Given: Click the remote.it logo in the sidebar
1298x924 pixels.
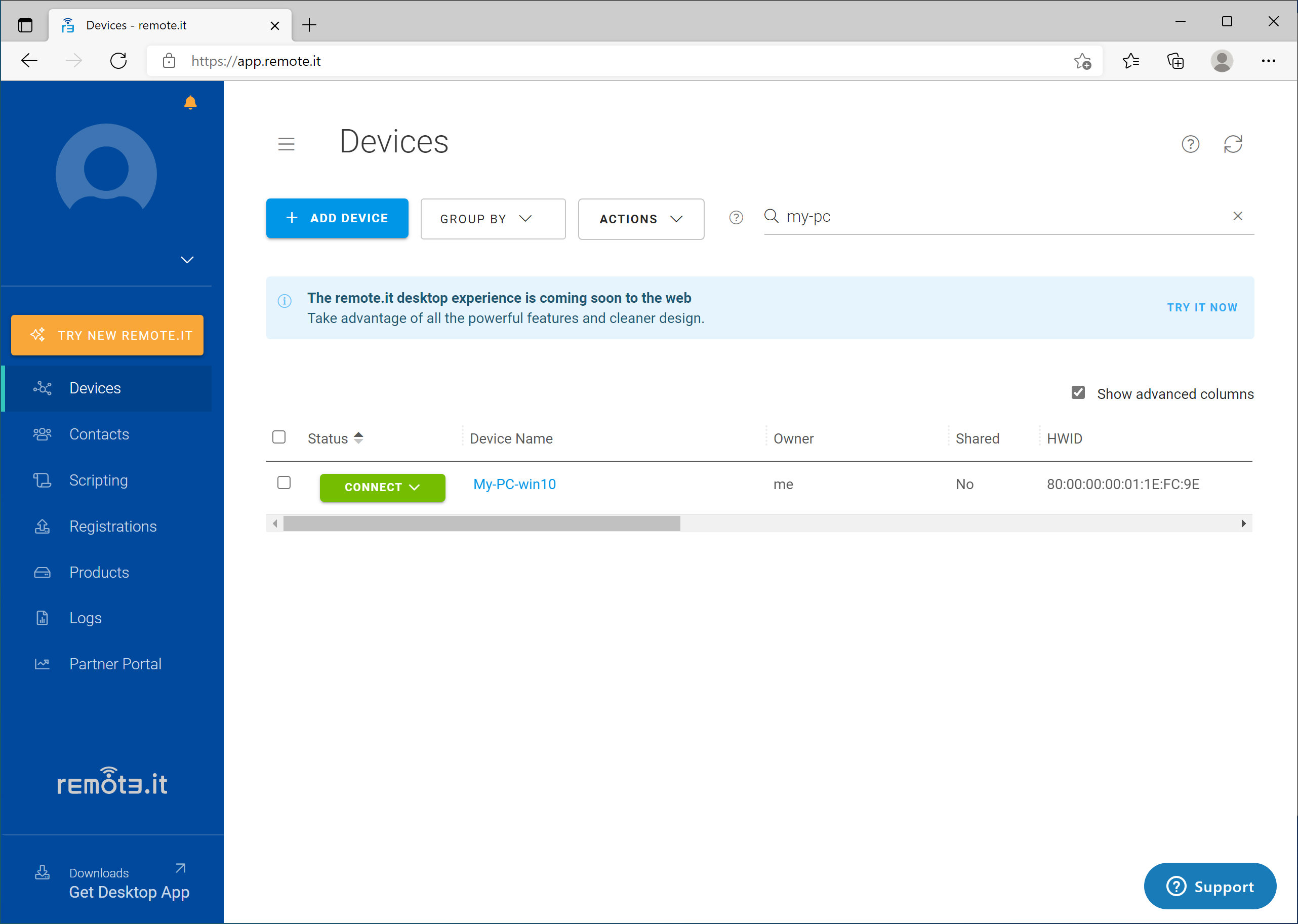Looking at the screenshot, I should 112,781.
